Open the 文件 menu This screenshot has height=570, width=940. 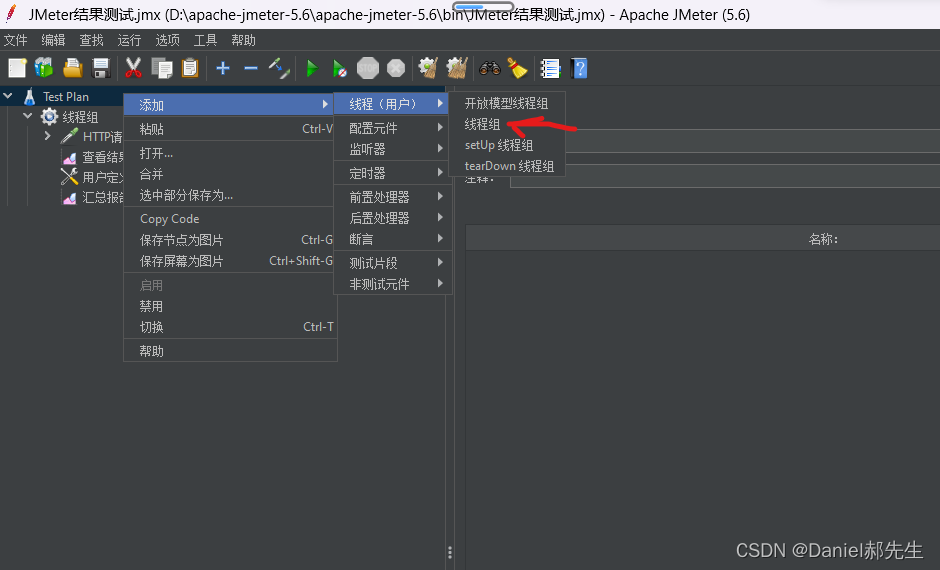pos(16,40)
